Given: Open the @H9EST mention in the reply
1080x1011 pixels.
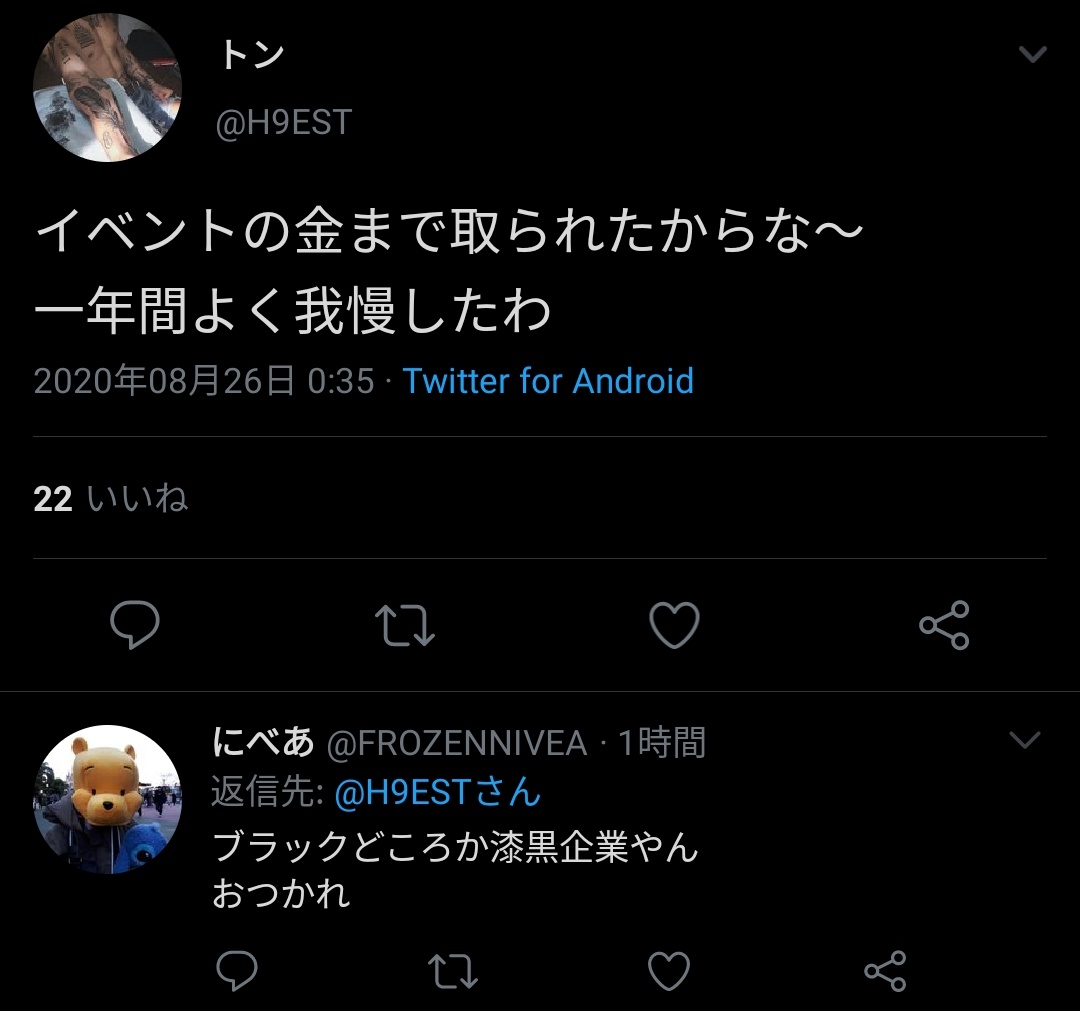Looking at the screenshot, I should tap(438, 792).
